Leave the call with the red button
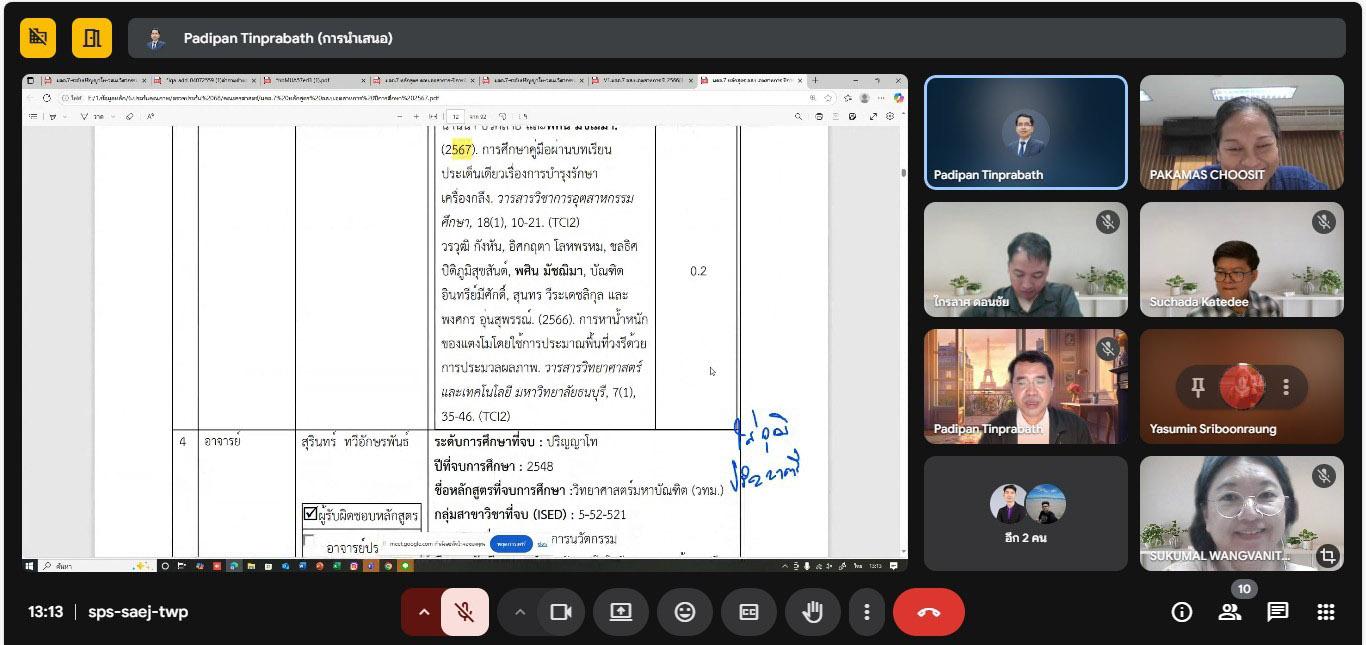1366x645 pixels. click(x=929, y=612)
